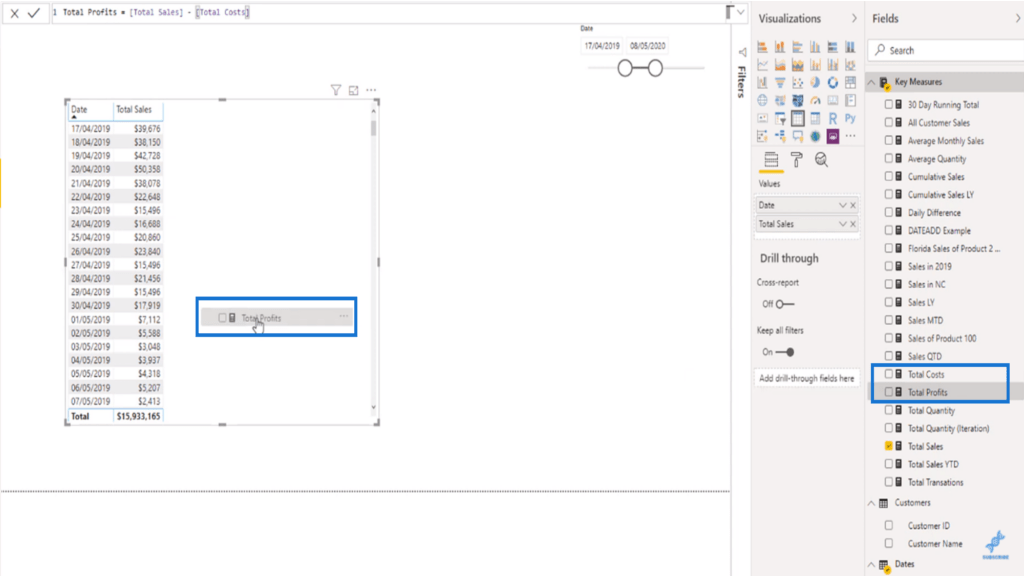The height and width of the screenshot is (576, 1024).
Task: Select the R script visual
Action: pos(833,118)
